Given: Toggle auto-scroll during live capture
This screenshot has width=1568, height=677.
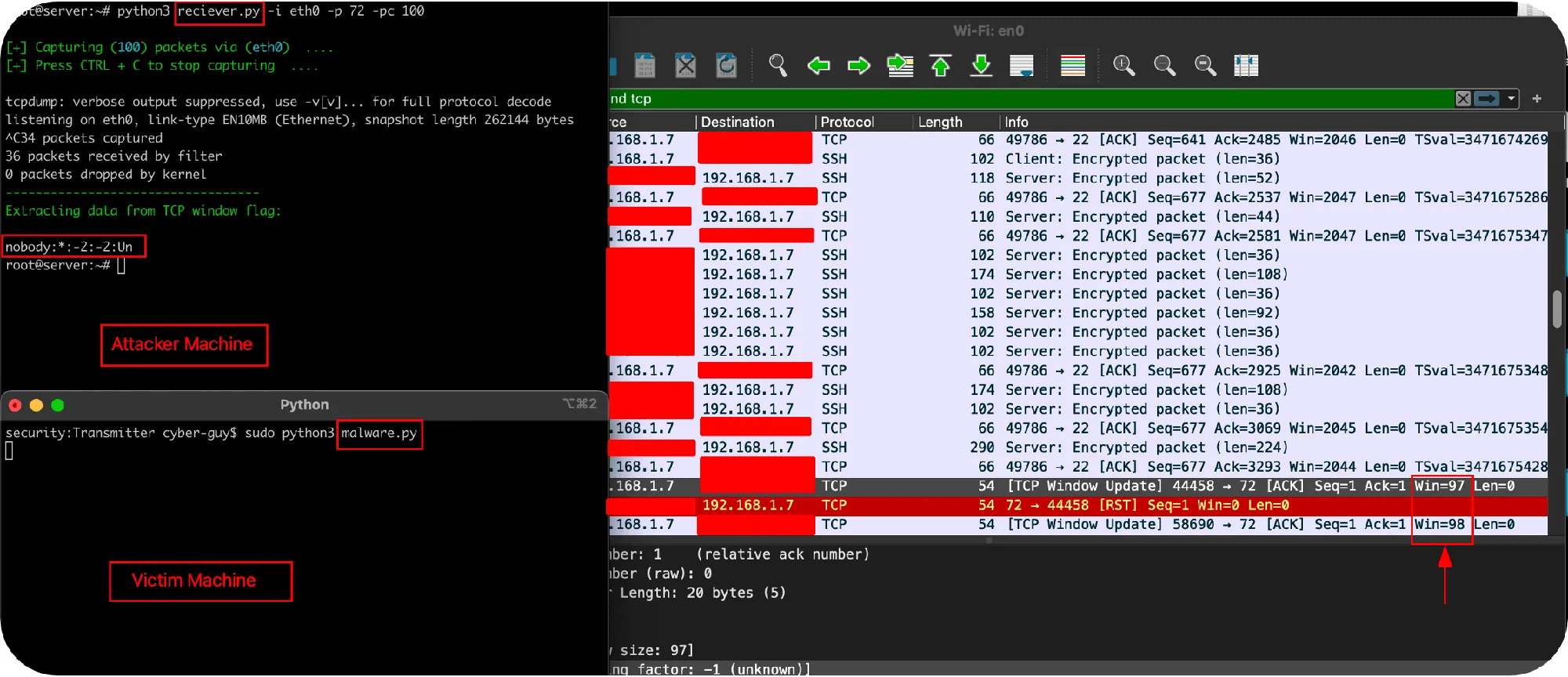Looking at the screenshot, I should (x=1022, y=66).
